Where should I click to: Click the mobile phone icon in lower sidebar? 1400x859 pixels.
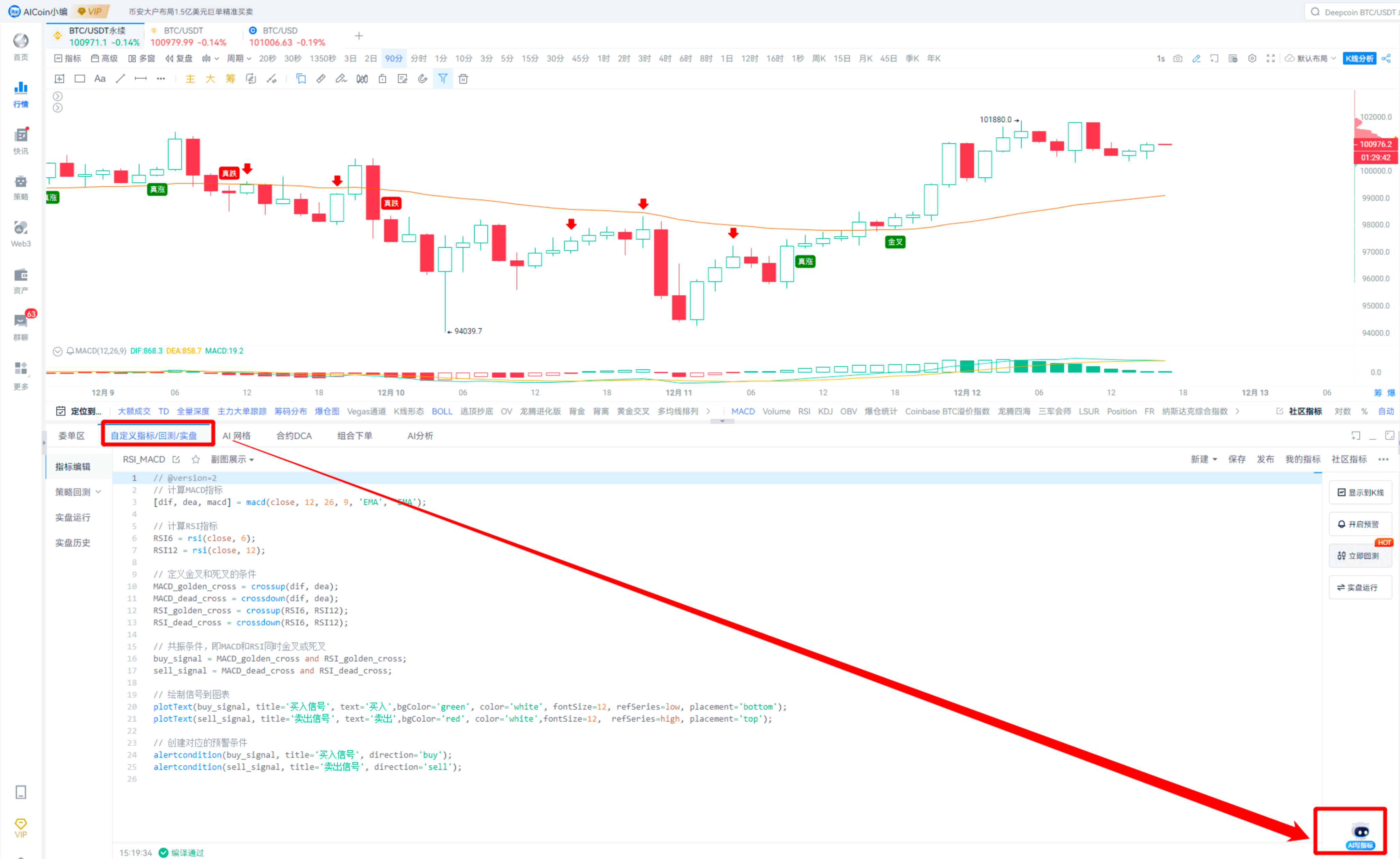[x=21, y=792]
